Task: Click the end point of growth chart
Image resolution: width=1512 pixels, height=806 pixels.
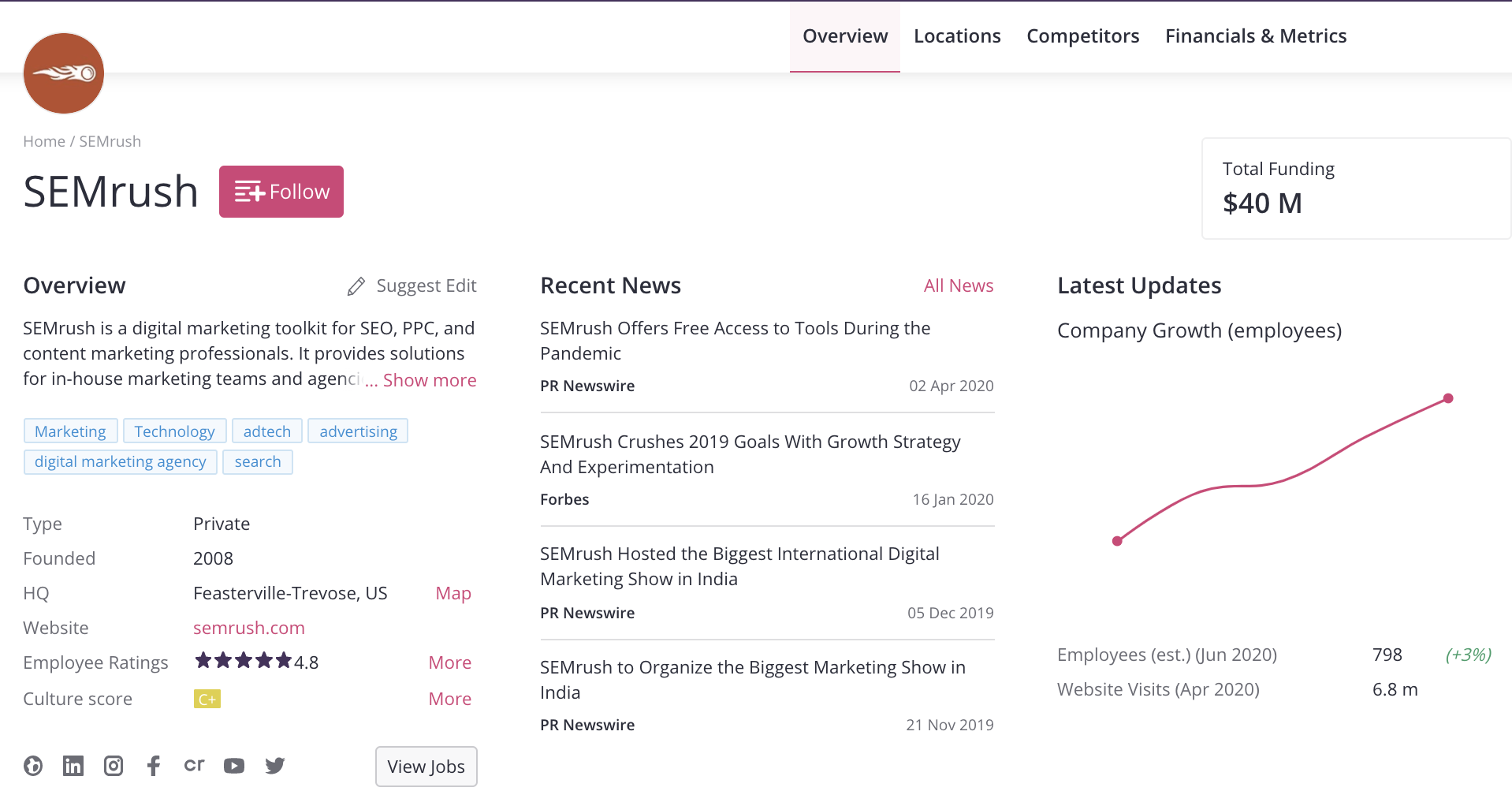Action: pos(1448,398)
